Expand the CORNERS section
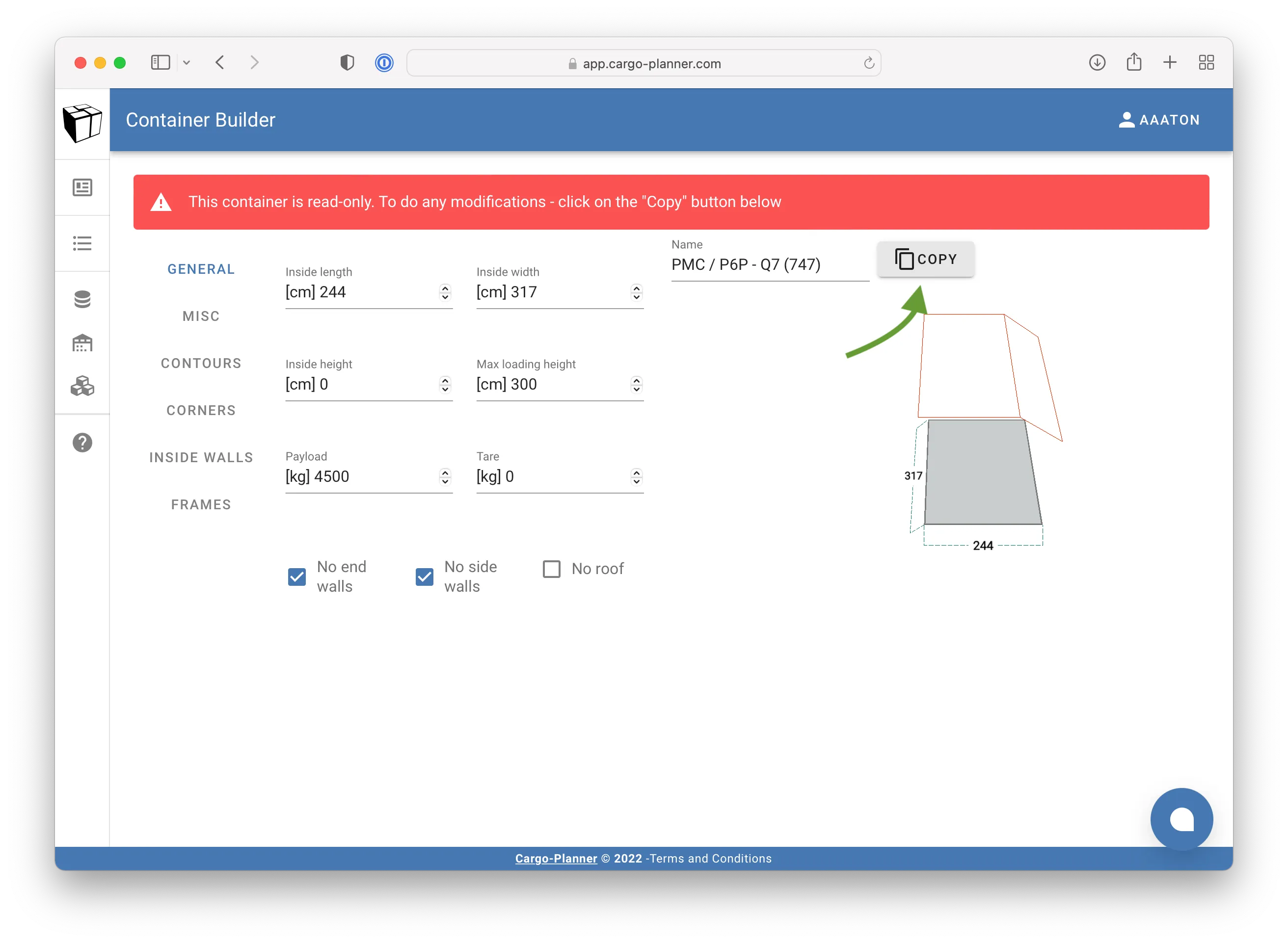The width and height of the screenshot is (1288, 943). point(201,410)
